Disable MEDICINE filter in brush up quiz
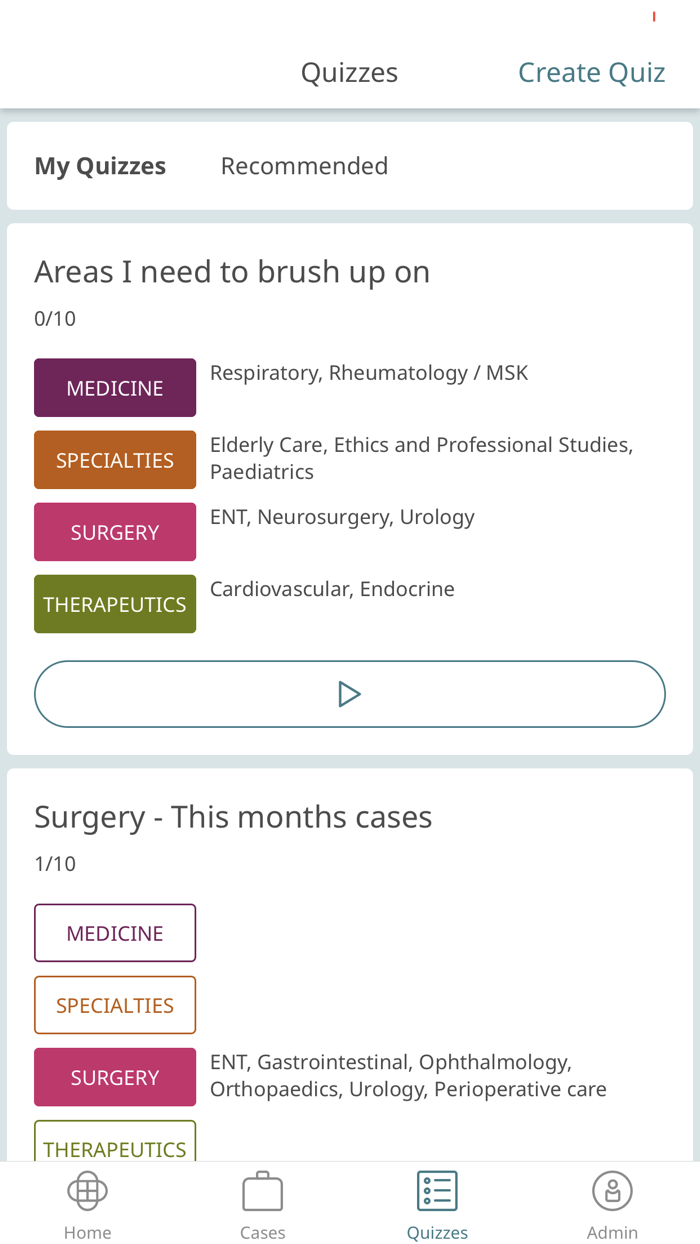700x1244 pixels. point(115,387)
